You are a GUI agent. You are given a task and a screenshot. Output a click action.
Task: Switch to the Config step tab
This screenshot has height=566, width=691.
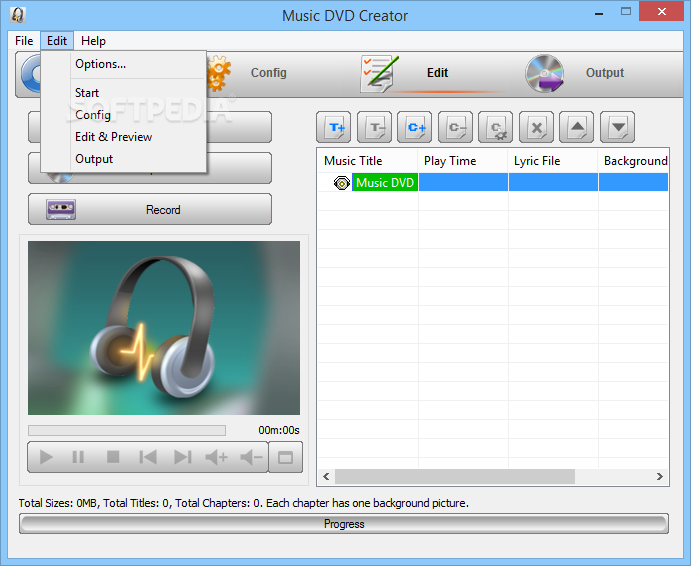coord(268,73)
